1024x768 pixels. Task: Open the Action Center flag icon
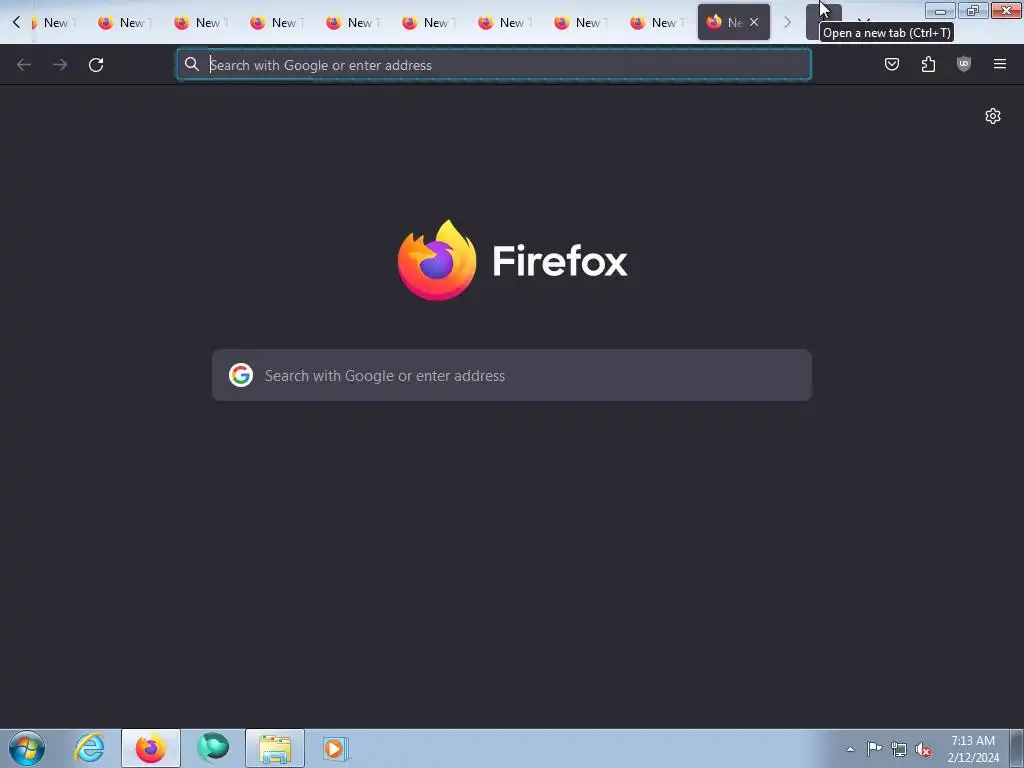[874, 749]
